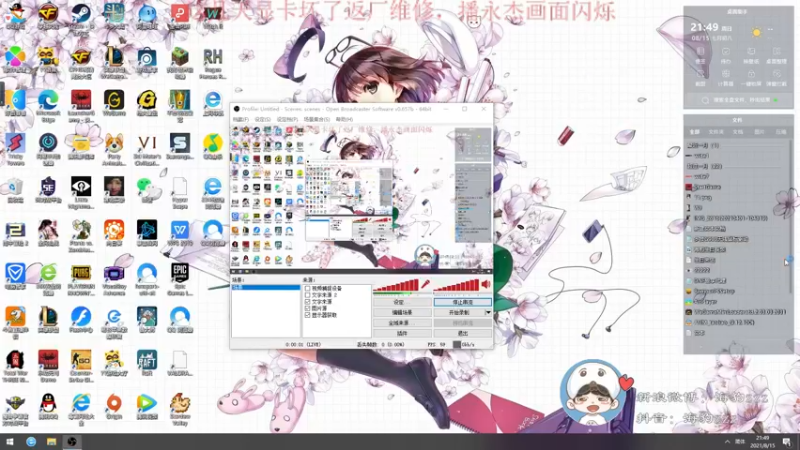Click the 退出 button in OBS
This screenshot has height=450, width=800.
point(463,333)
